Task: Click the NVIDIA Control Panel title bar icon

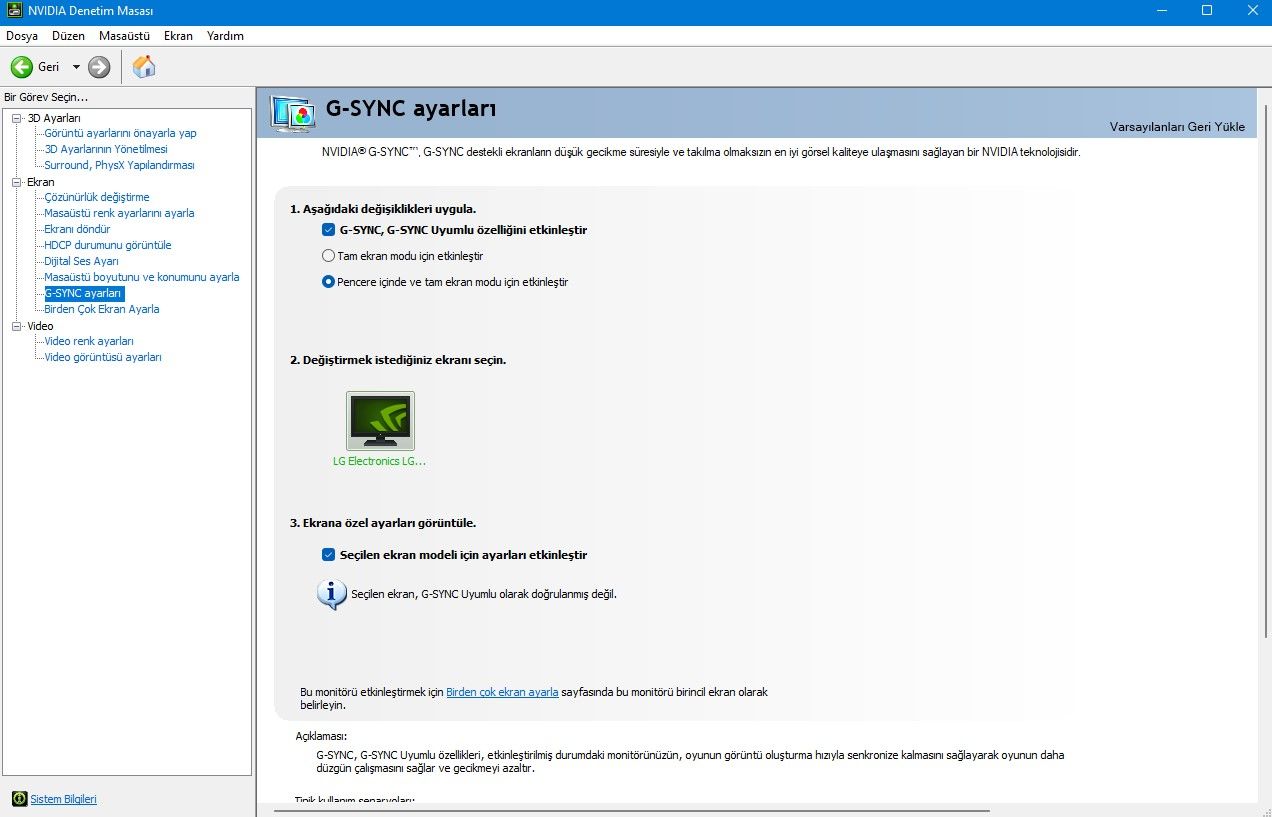Action: [x=14, y=10]
